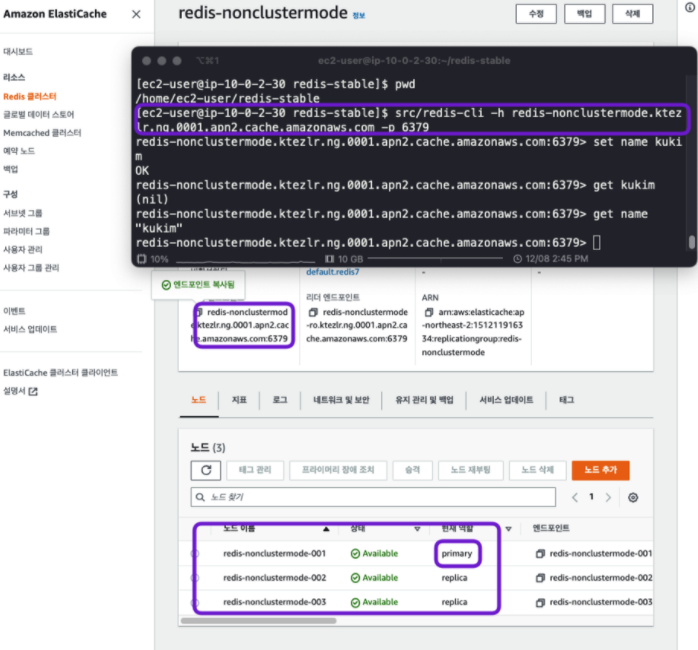This screenshot has height=650, width=698.
Task: Copy the ARN using its copy icon
Action: tap(429, 312)
